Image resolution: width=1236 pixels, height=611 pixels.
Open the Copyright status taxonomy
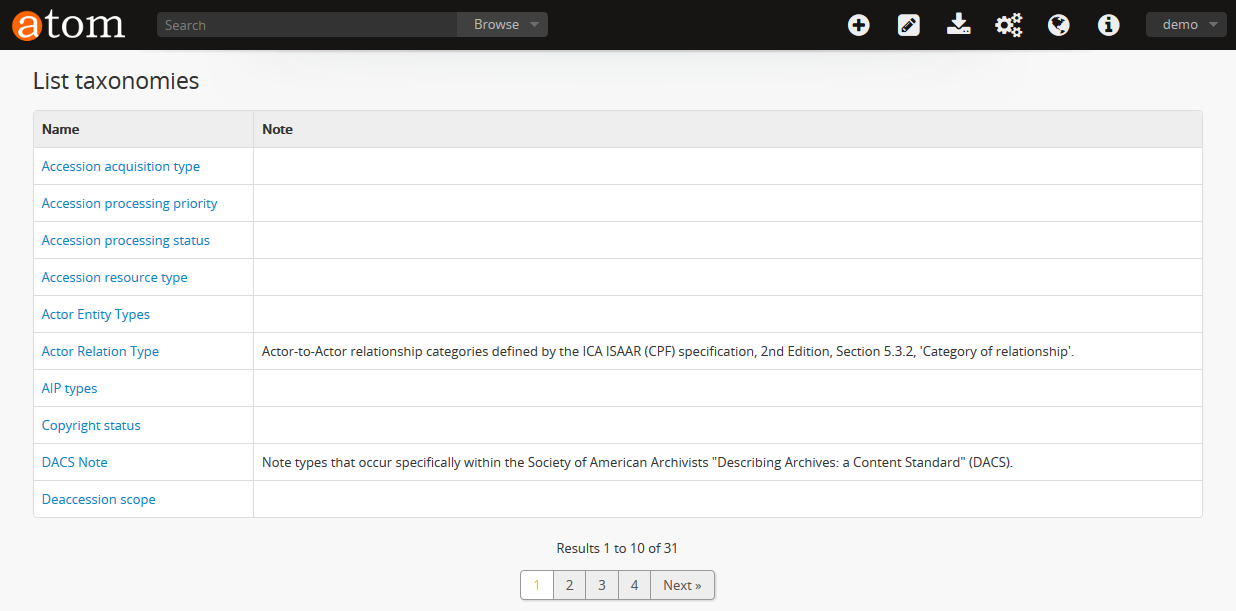coord(91,426)
